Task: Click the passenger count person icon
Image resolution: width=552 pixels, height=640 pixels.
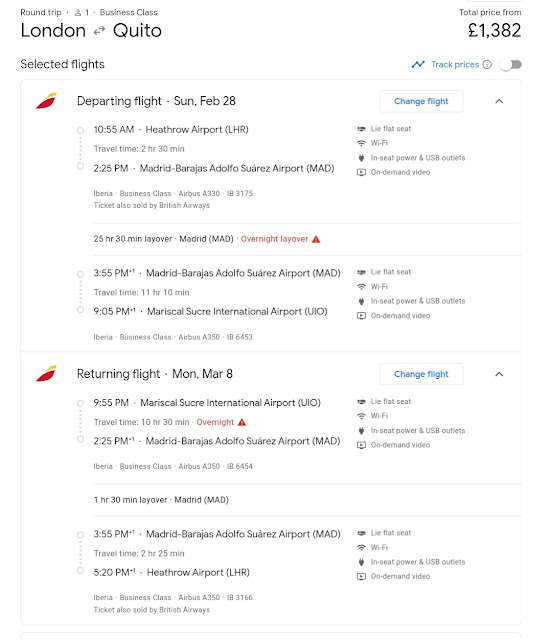Action: (x=78, y=13)
